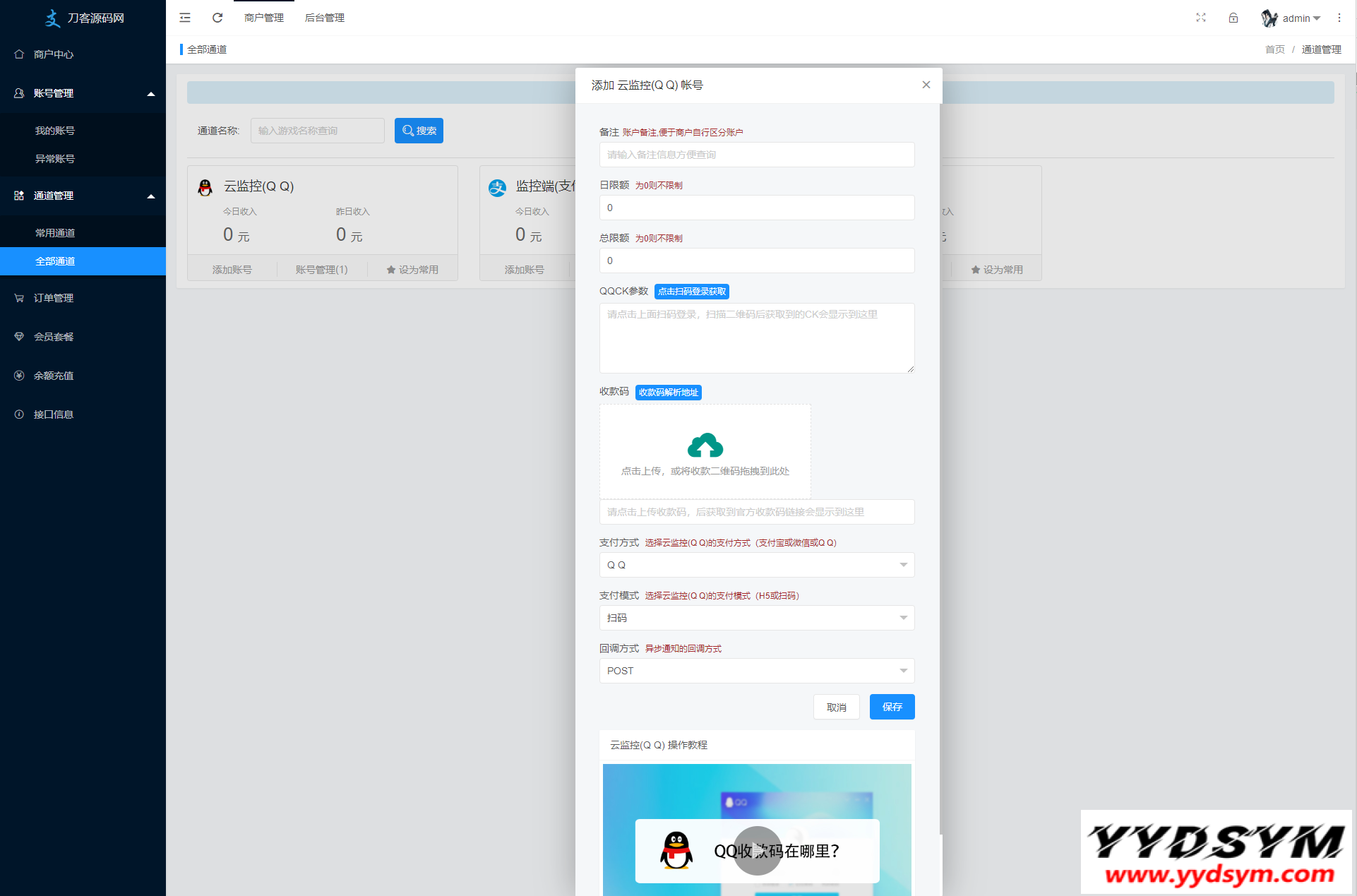Click the refresh page icon

click(217, 18)
